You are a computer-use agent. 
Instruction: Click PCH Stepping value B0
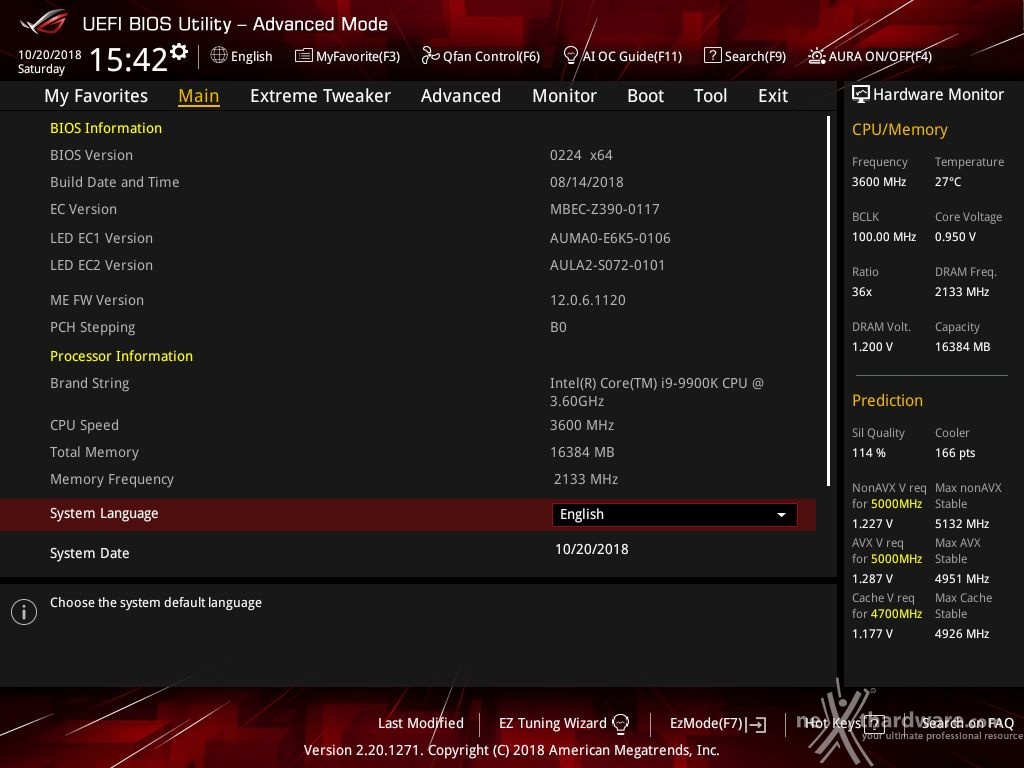click(x=558, y=327)
